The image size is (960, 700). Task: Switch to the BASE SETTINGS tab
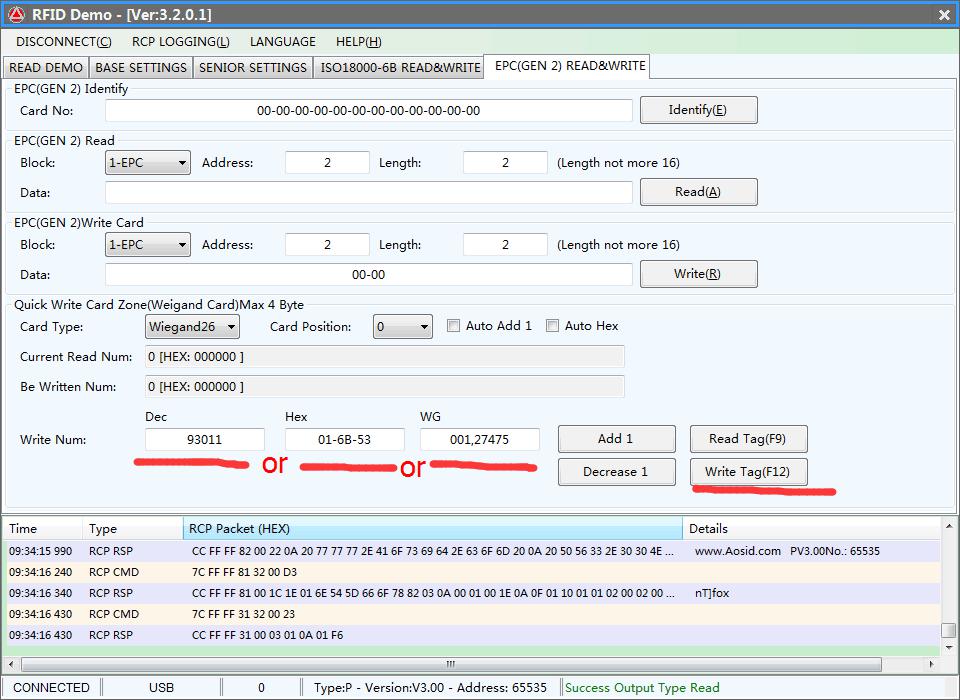(x=141, y=68)
